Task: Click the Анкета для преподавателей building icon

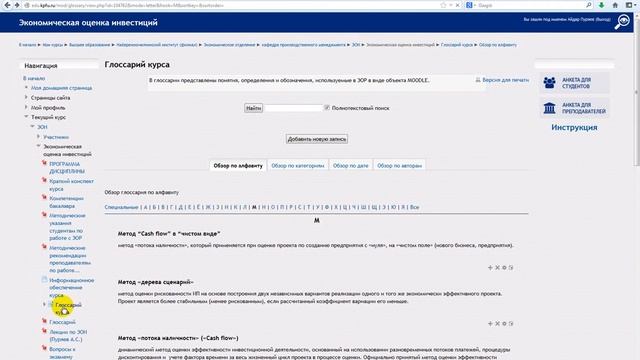Action: pos(549,108)
